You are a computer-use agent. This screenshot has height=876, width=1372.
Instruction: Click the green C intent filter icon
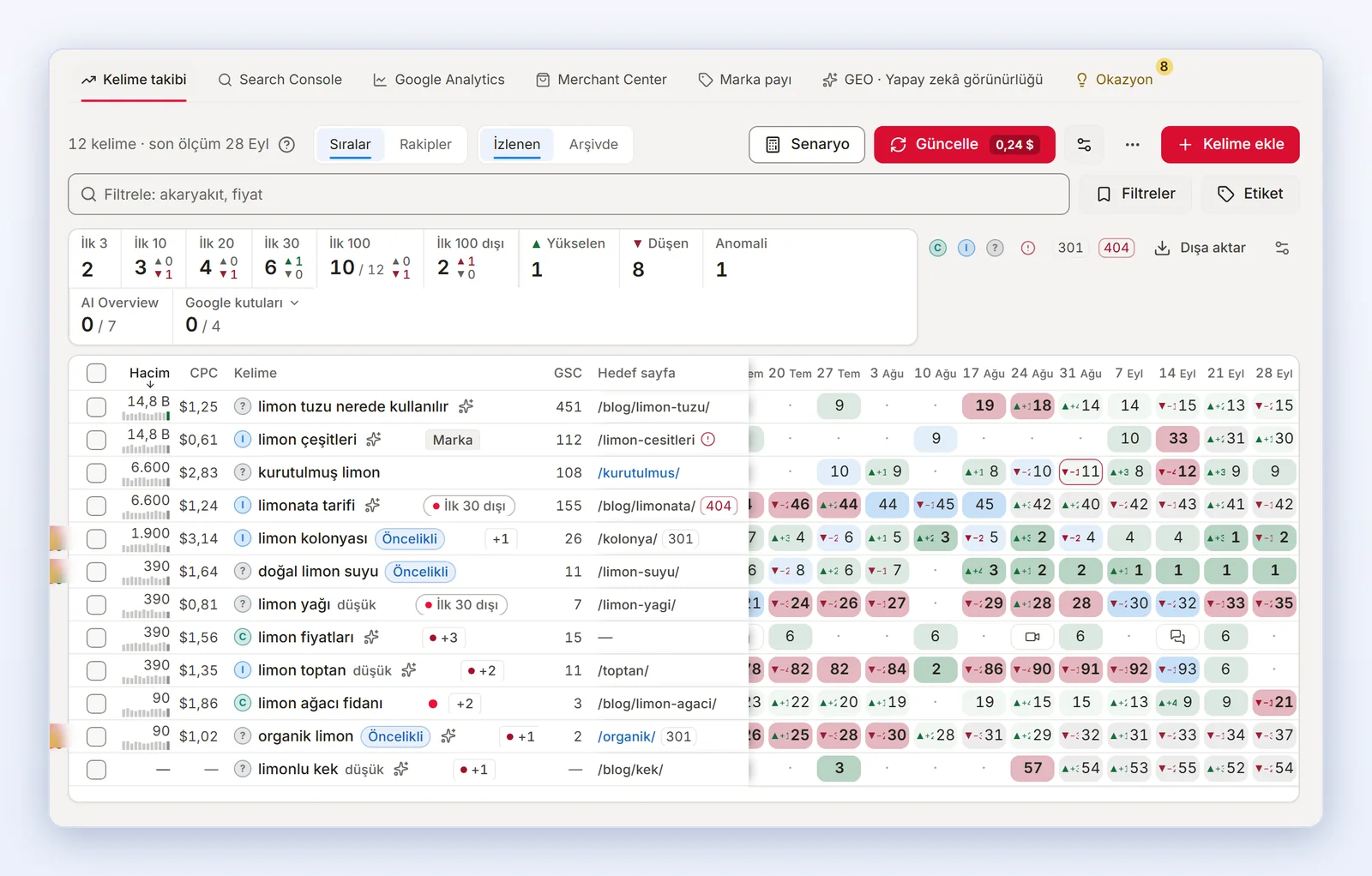tap(938, 248)
